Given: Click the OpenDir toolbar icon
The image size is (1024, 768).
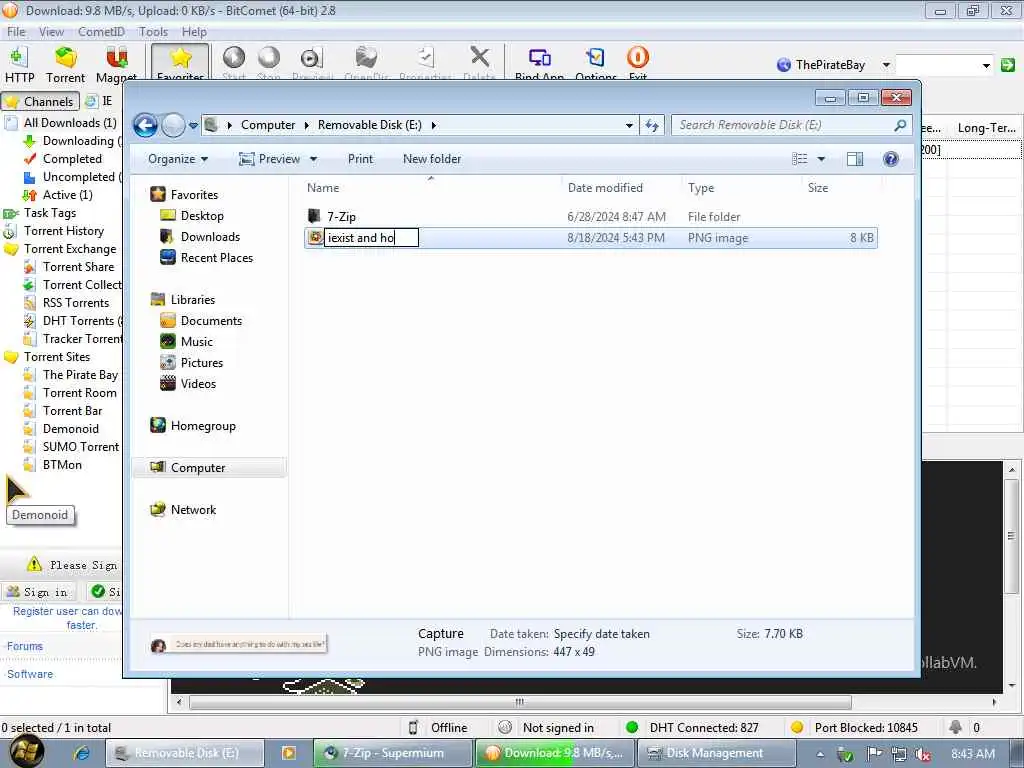Looking at the screenshot, I should tap(366, 58).
